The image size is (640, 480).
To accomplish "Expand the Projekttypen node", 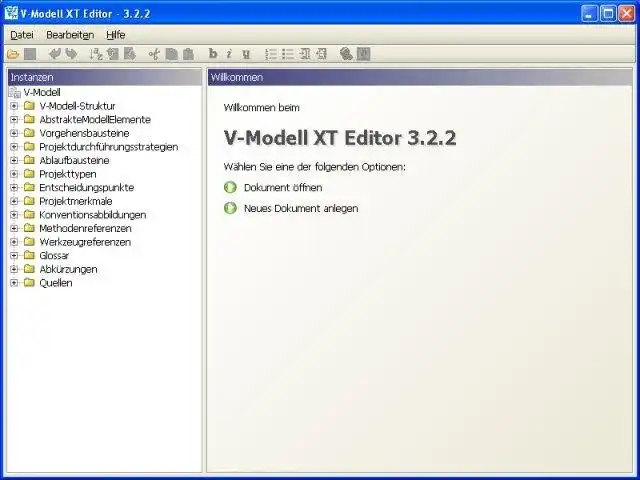I will point(14,174).
